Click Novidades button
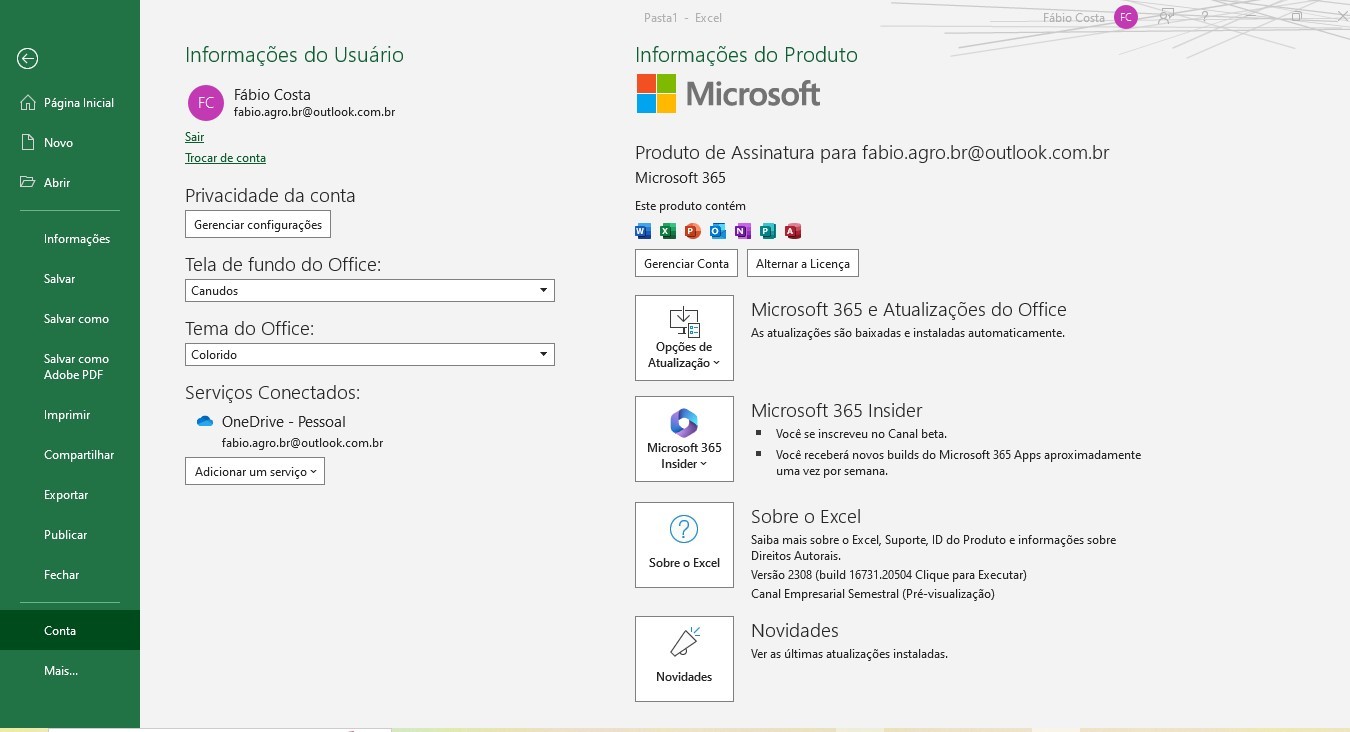 (684, 659)
